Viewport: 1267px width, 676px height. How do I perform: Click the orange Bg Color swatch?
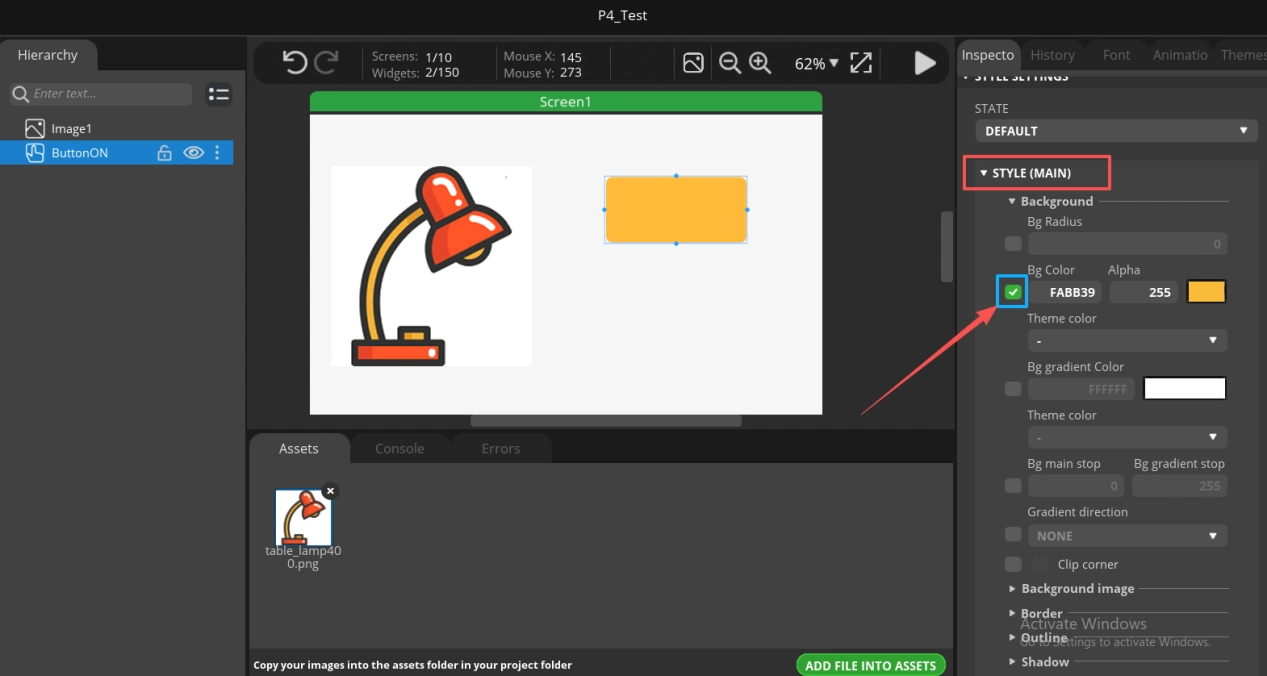[1206, 292]
